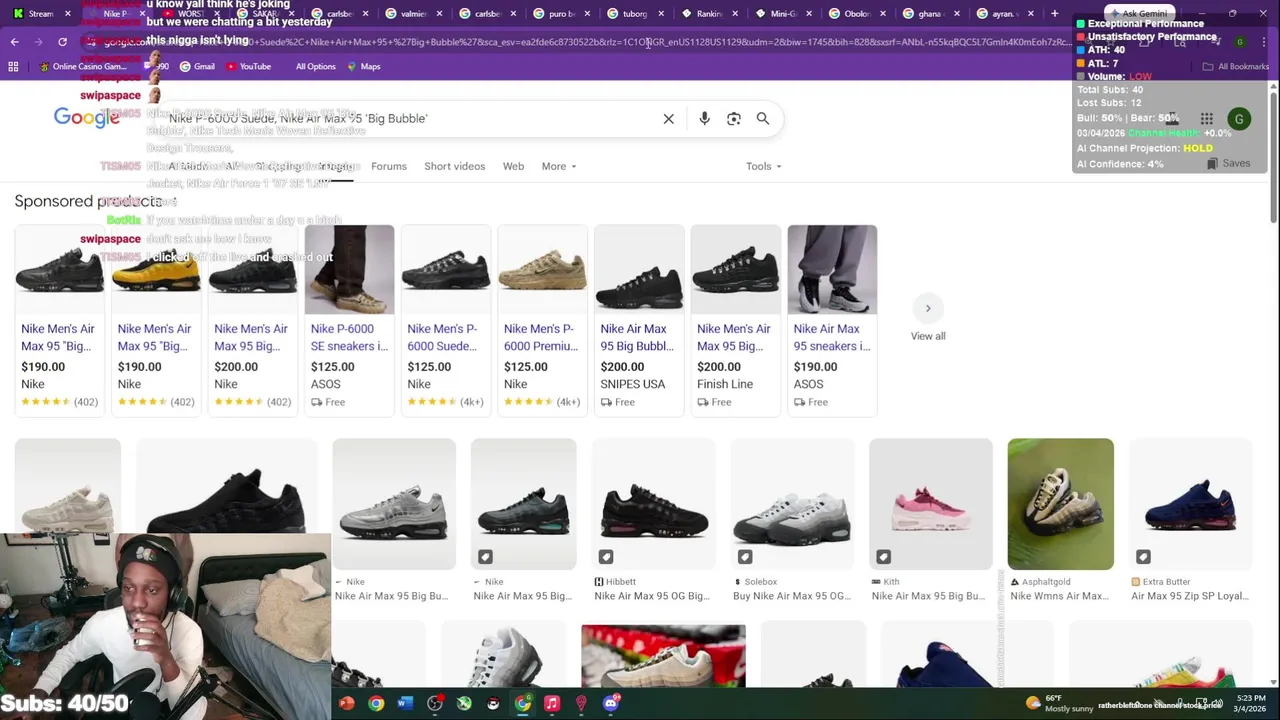This screenshot has height=720, width=1280.
Task: Open the Google homepage logo
Action: pyautogui.click(x=86, y=118)
